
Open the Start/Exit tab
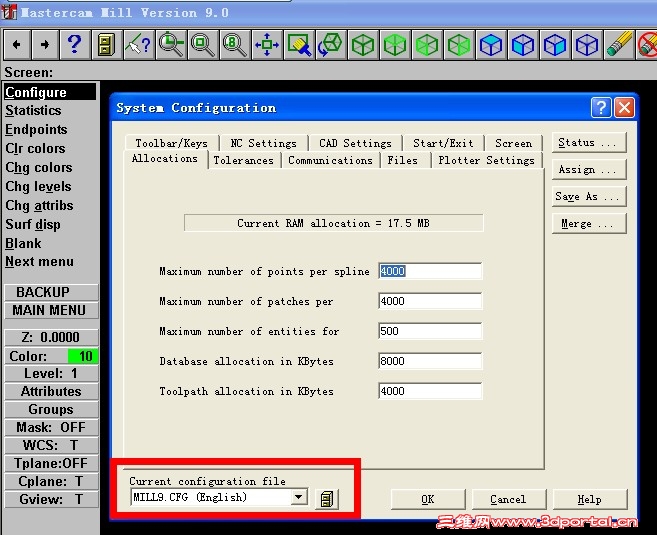[x=443, y=143]
